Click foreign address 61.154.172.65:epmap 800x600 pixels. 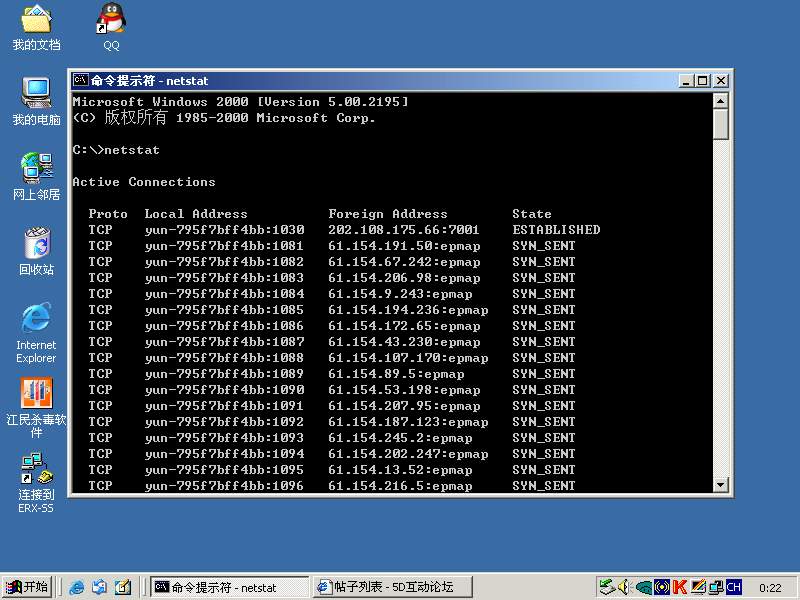point(404,326)
